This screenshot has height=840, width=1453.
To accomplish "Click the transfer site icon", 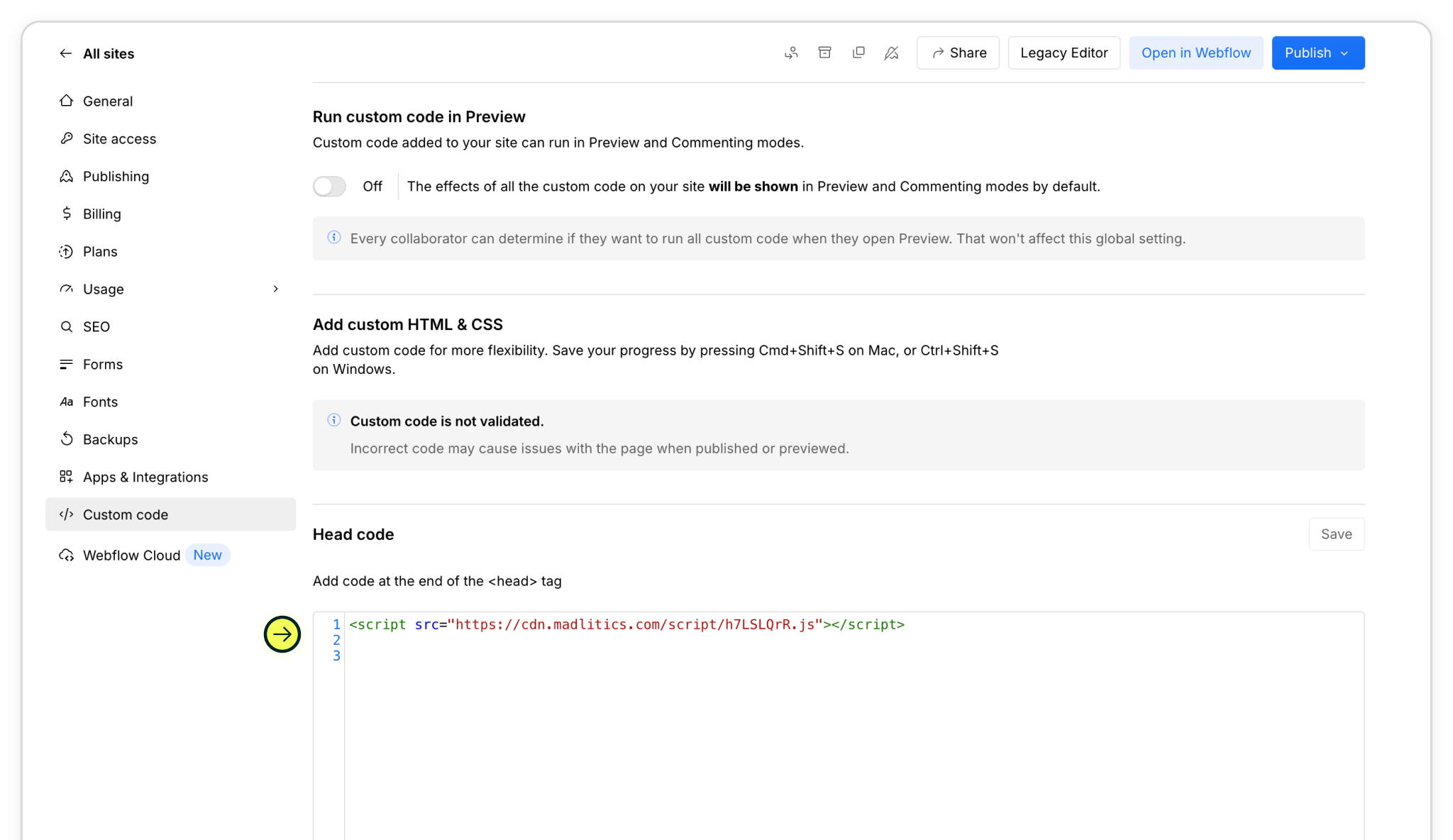I will (791, 52).
